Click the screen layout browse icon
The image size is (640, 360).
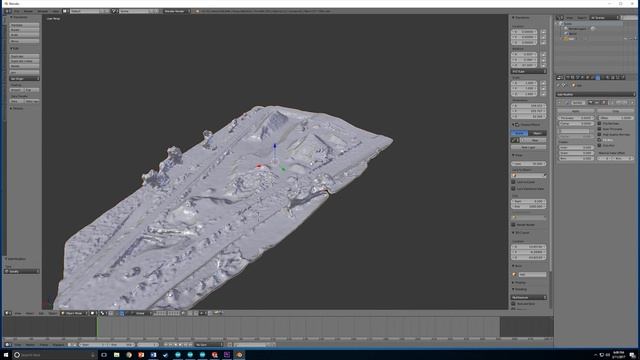[65, 11]
